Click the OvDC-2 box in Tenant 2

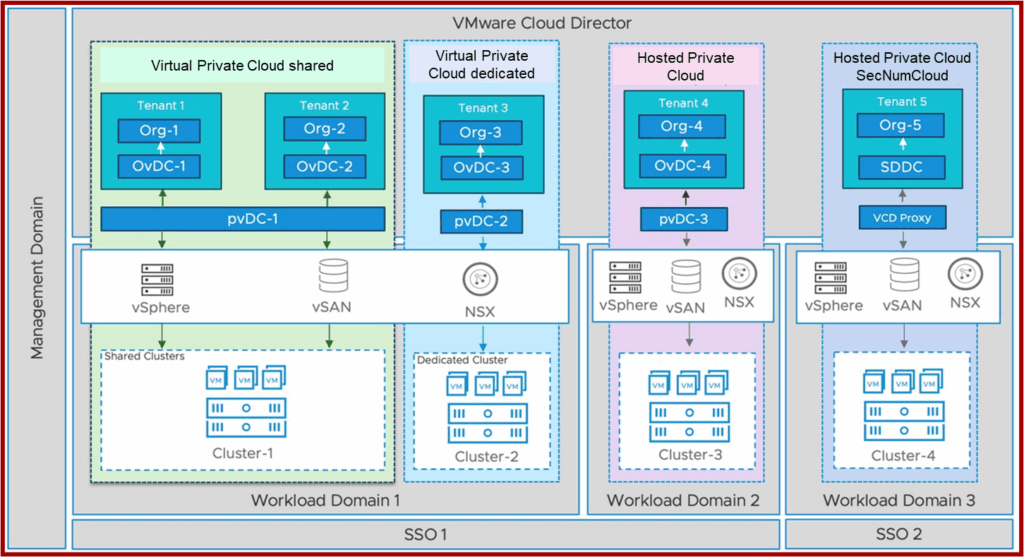[x=325, y=166]
